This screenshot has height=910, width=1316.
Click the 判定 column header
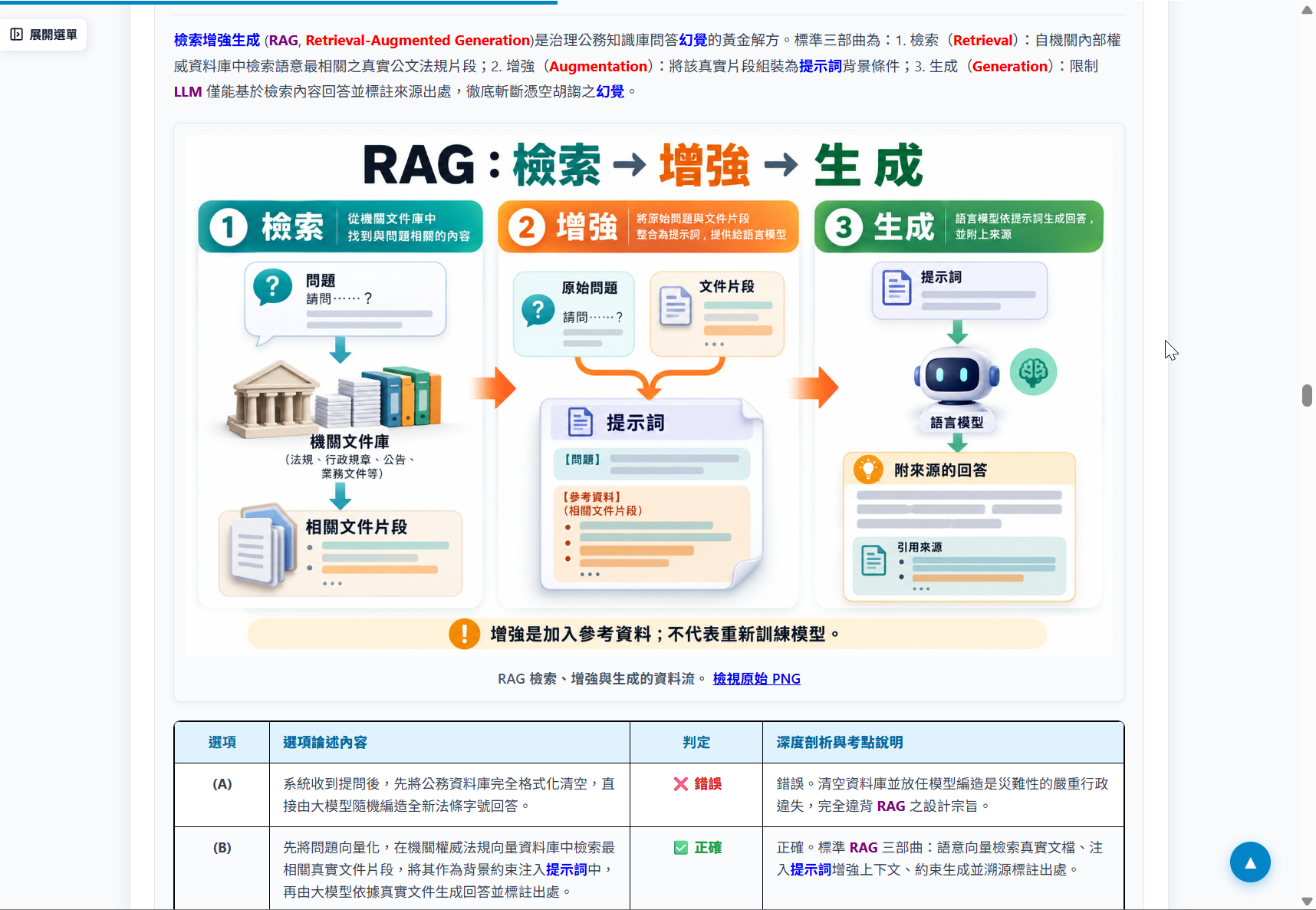pyautogui.click(x=696, y=742)
